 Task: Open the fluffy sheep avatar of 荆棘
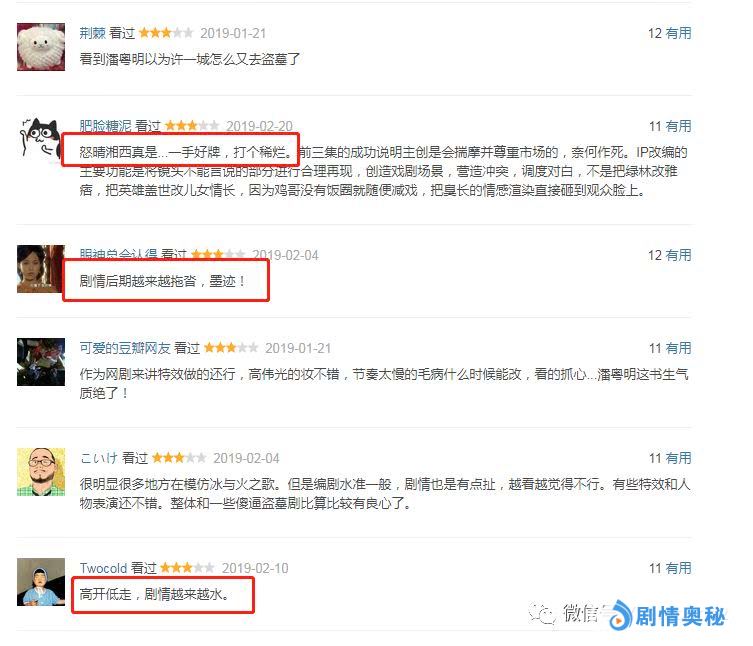pyautogui.click(x=41, y=47)
